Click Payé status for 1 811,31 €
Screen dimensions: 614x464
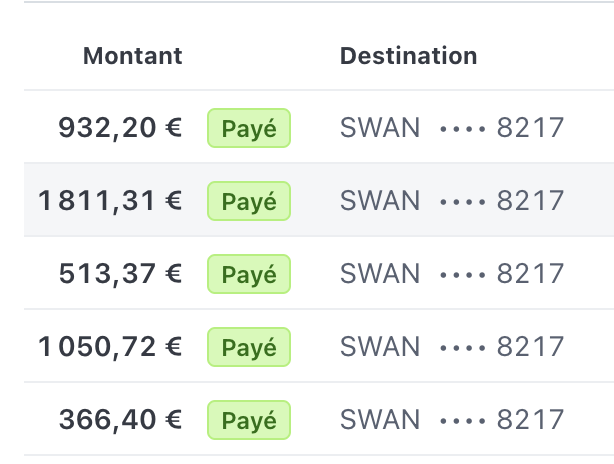[x=248, y=201]
